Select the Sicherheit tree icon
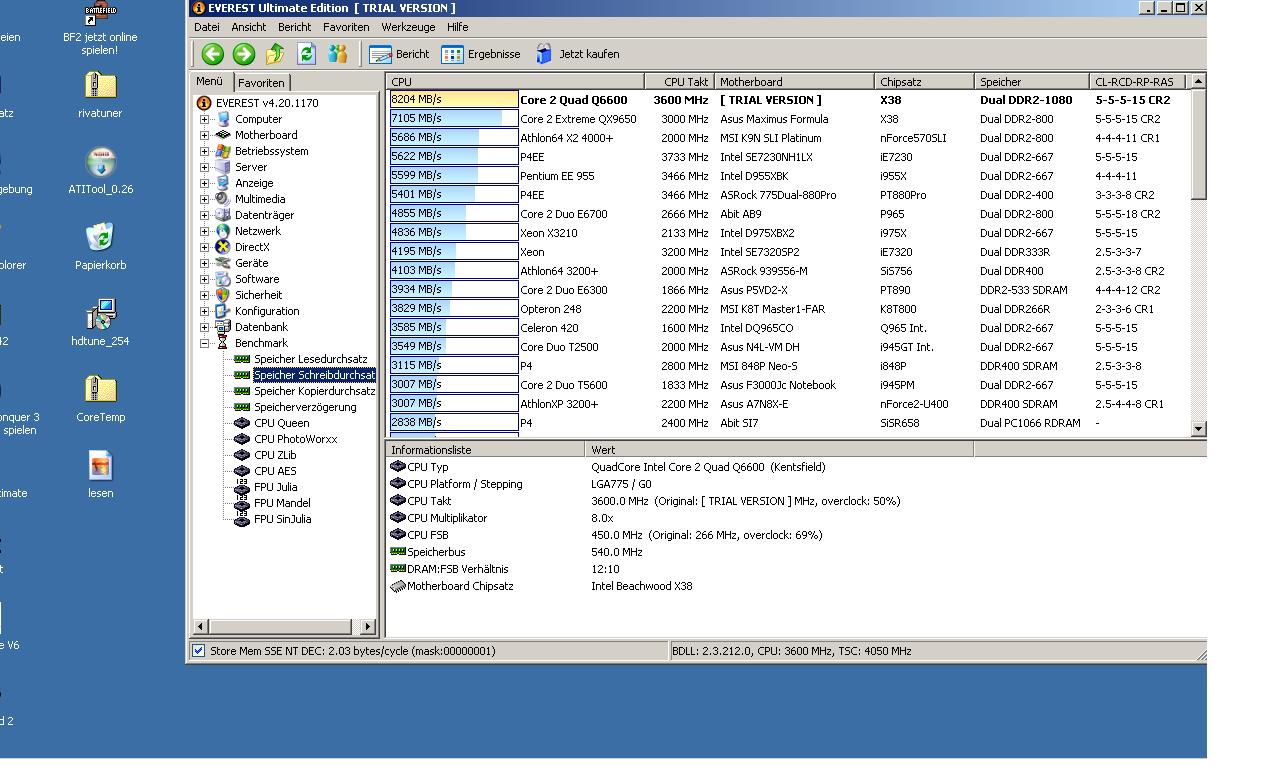This screenshot has width=1280, height=768. click(223, 295)
